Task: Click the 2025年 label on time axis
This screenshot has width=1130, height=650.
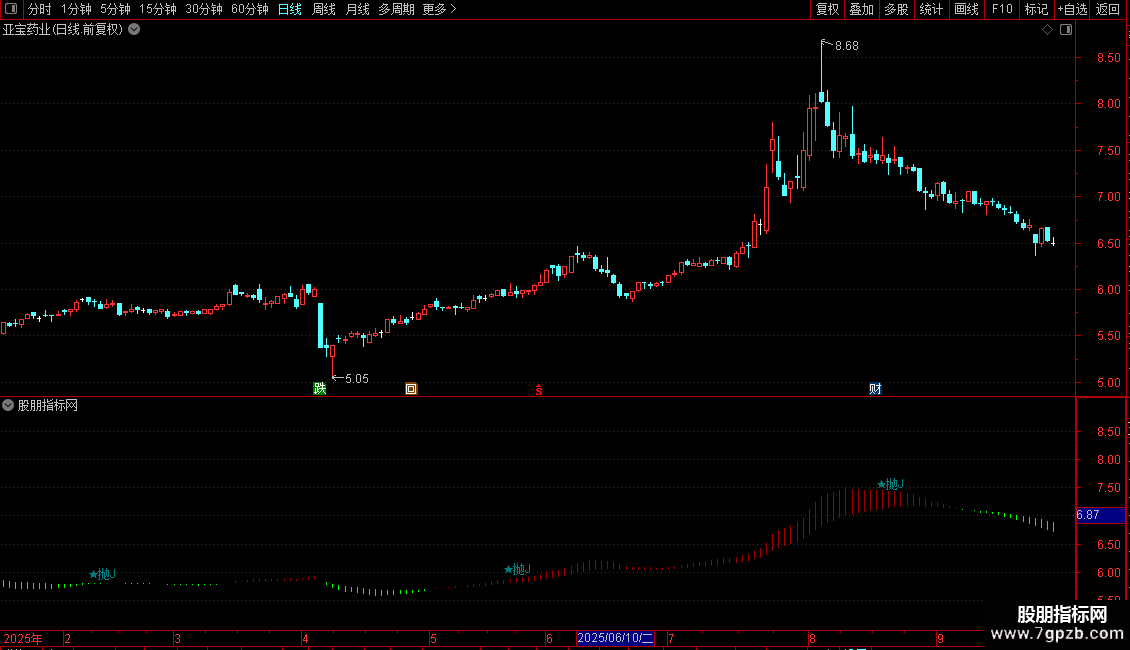Action: pyautogui.click(x=23, y=638)
